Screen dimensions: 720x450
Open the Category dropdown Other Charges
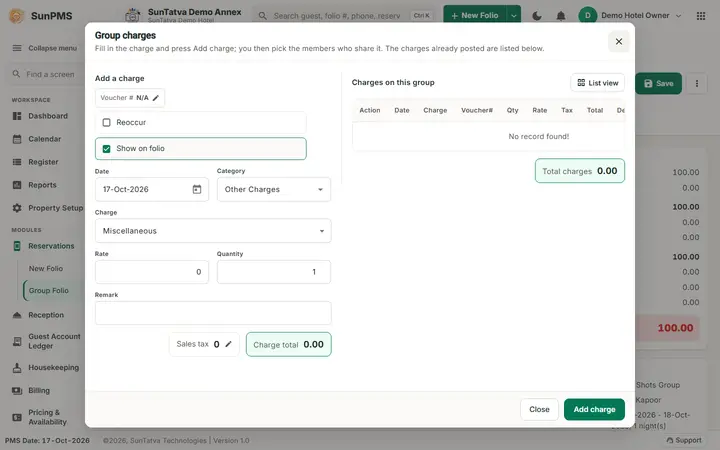coord(274,189)
